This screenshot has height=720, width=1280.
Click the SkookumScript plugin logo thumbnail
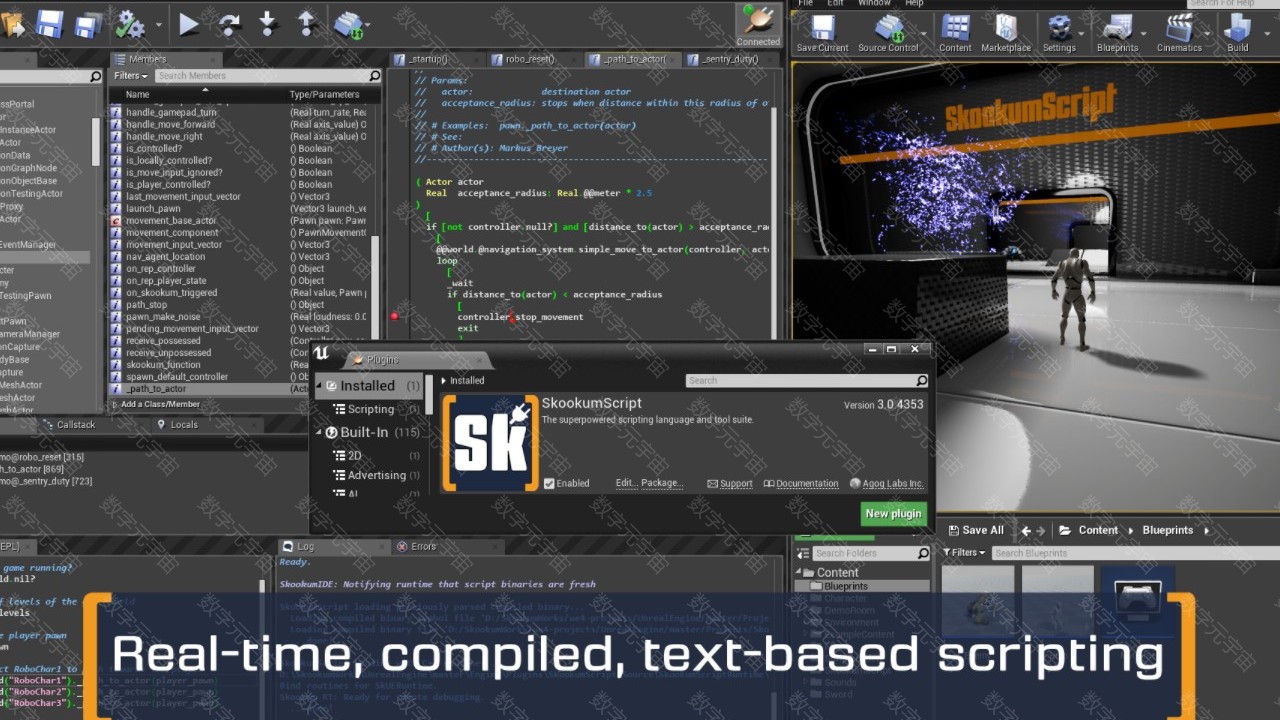tap(490, 443)
